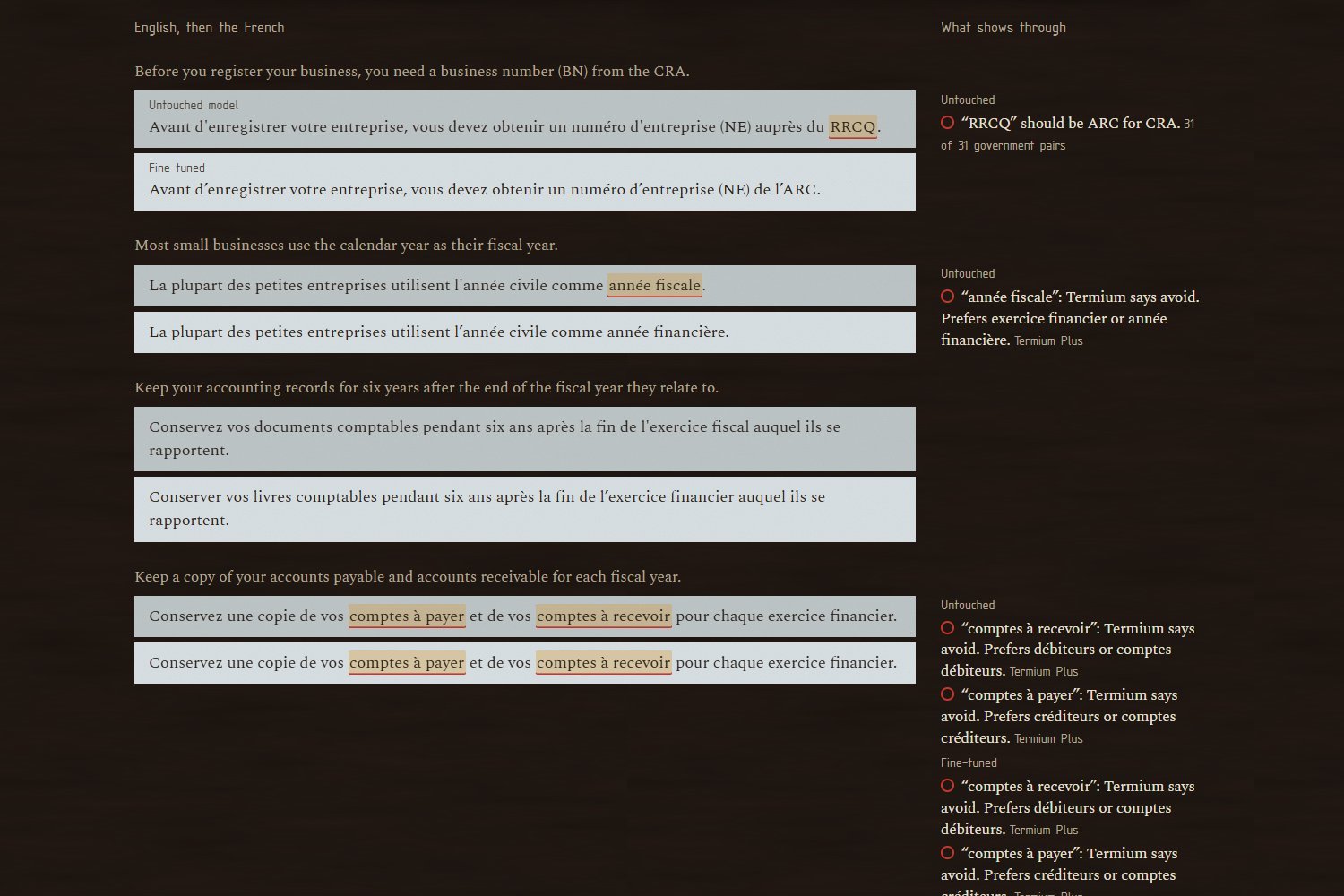Click the red circle beside the année fiscale note
The height and width of the screenshot is (896, 1344).
point(947,296)
